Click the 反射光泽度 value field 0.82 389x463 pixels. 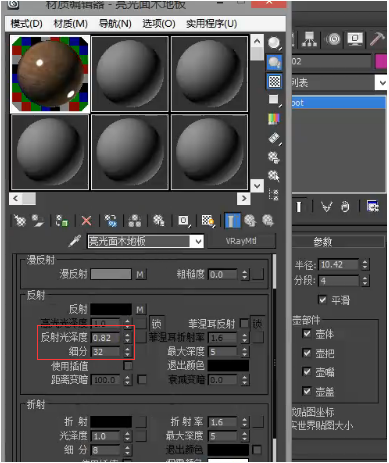[x=106, y=338]
